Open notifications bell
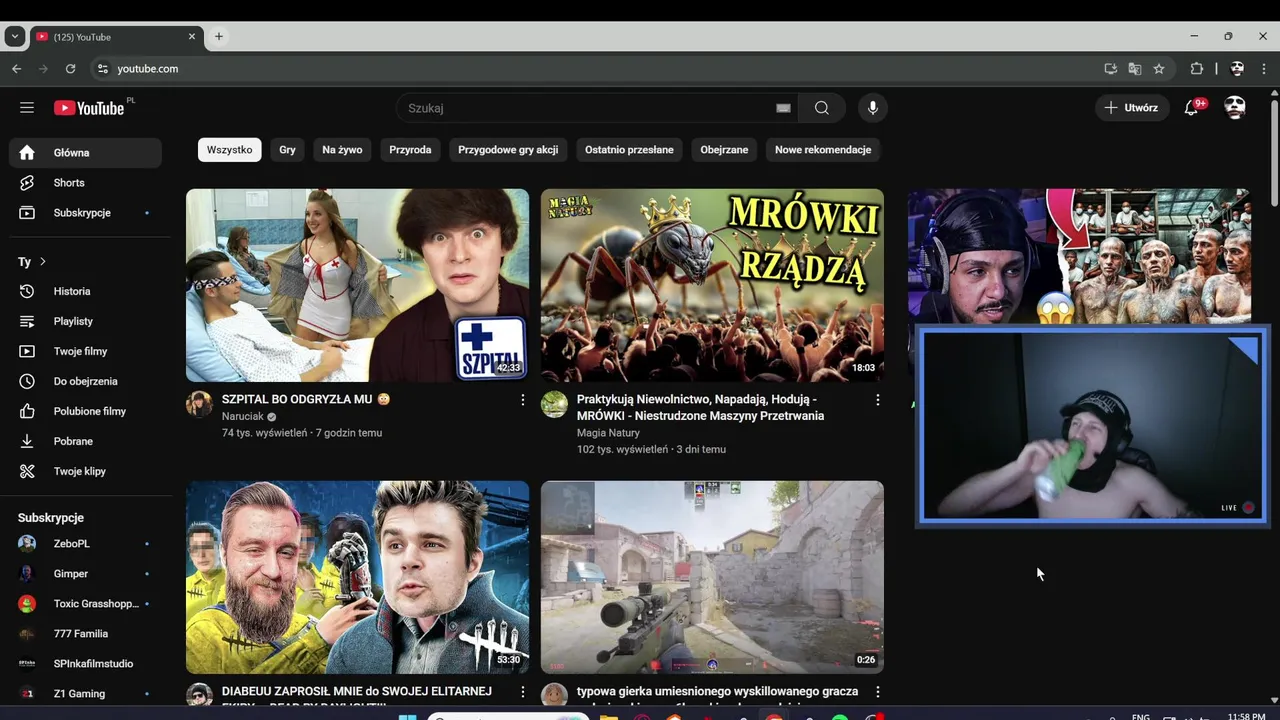Viewport: 1280px width, 720px height. (1192, 108)
